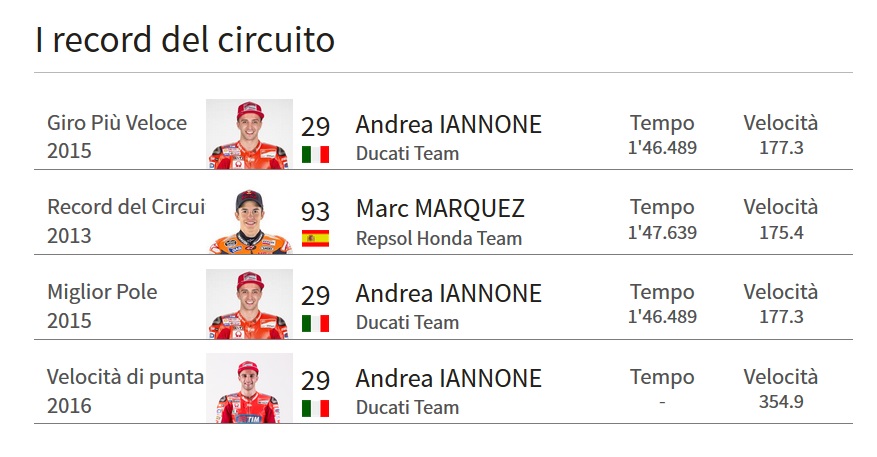
Task: Click the 1'47.639 lap time value
Action: click(x=662, y=232)
